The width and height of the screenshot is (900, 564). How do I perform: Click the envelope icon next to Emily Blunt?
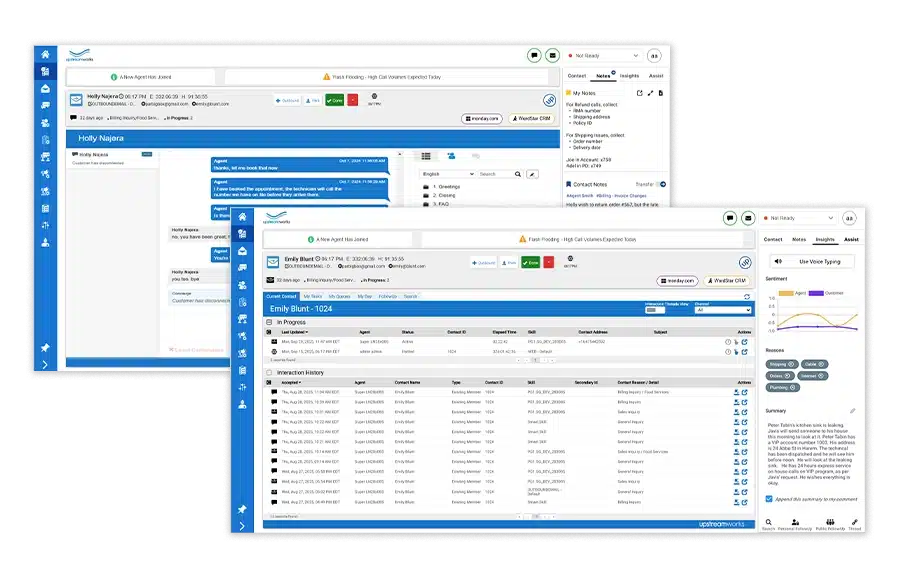[273, 261]
